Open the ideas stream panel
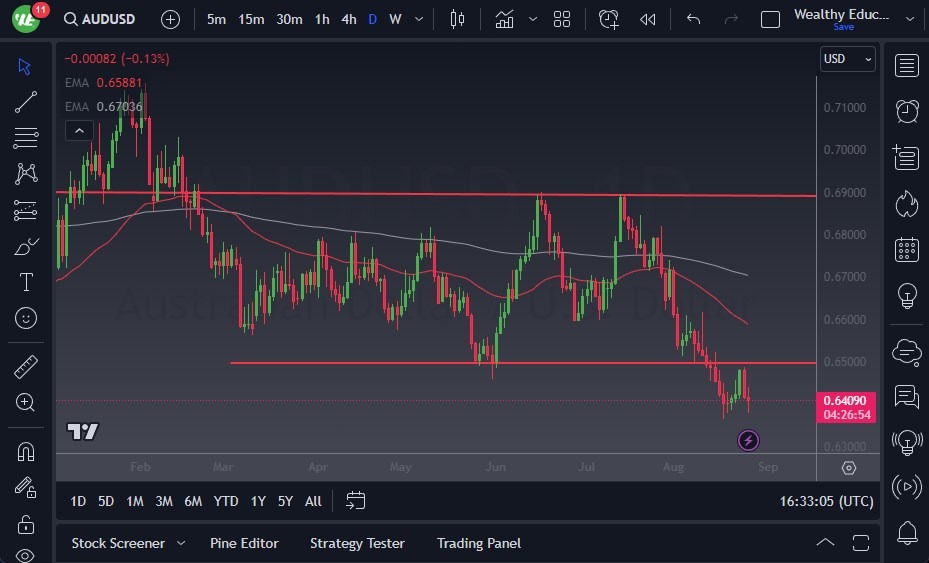929x563 pixels. [906, 442]
